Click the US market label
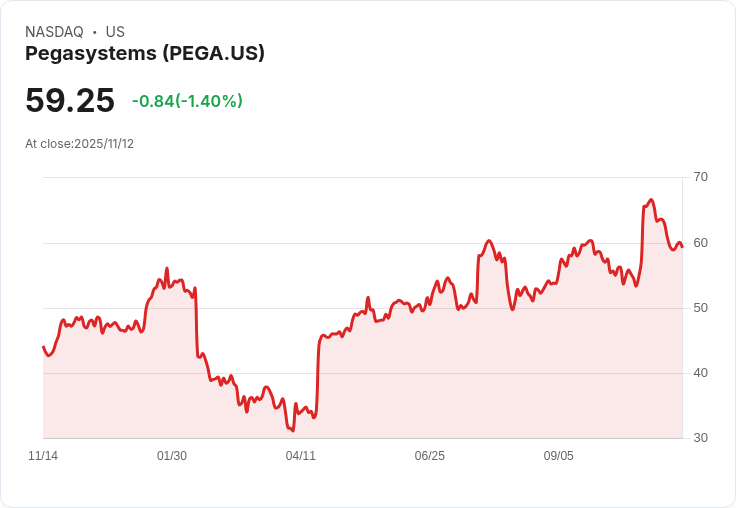Image resolution: width=736 pixels, height=508 pixels. tap(115, 32)
